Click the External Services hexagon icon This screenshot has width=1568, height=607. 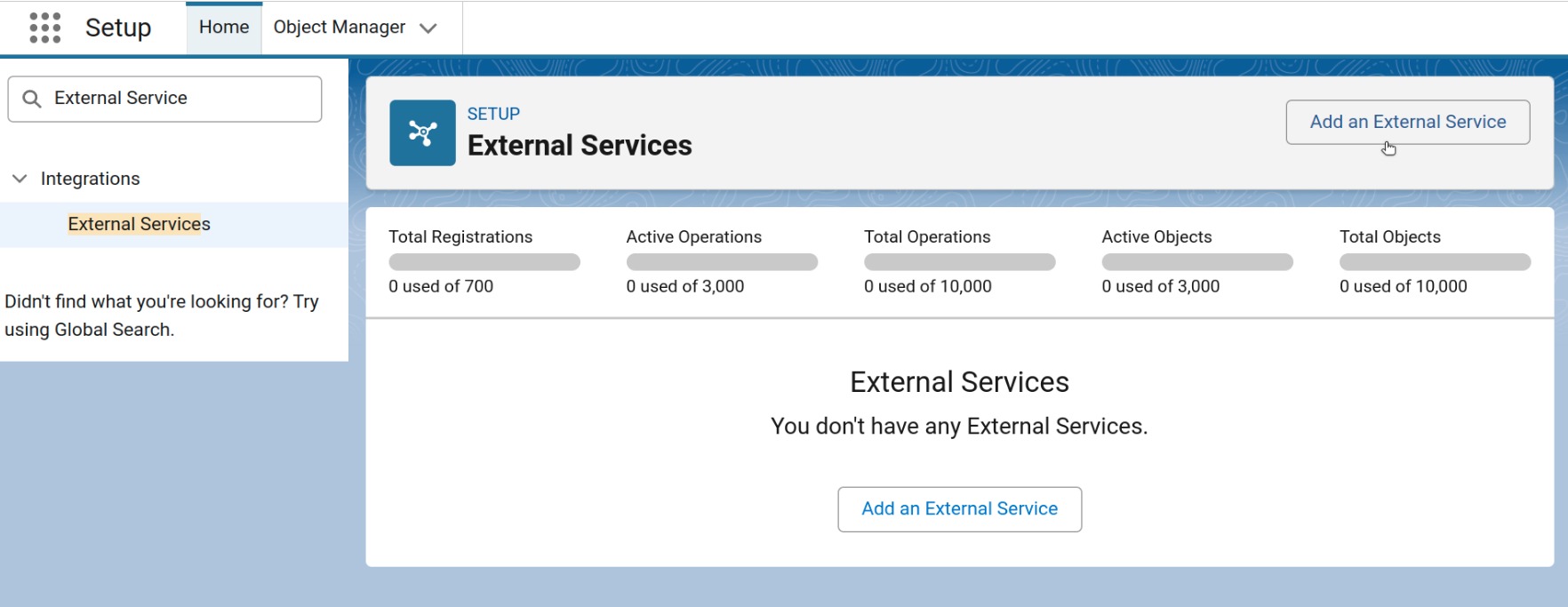tap(422, 134)
